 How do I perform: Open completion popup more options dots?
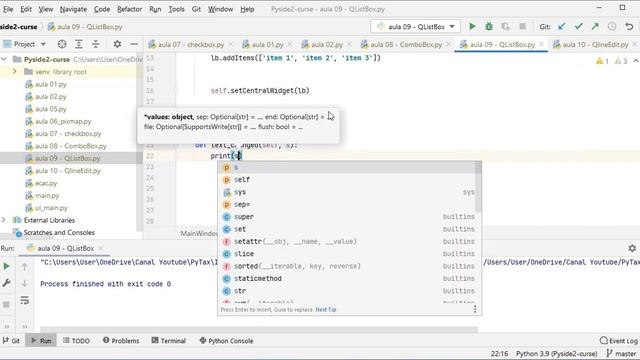pyautogui.click(x=475, y=309)
